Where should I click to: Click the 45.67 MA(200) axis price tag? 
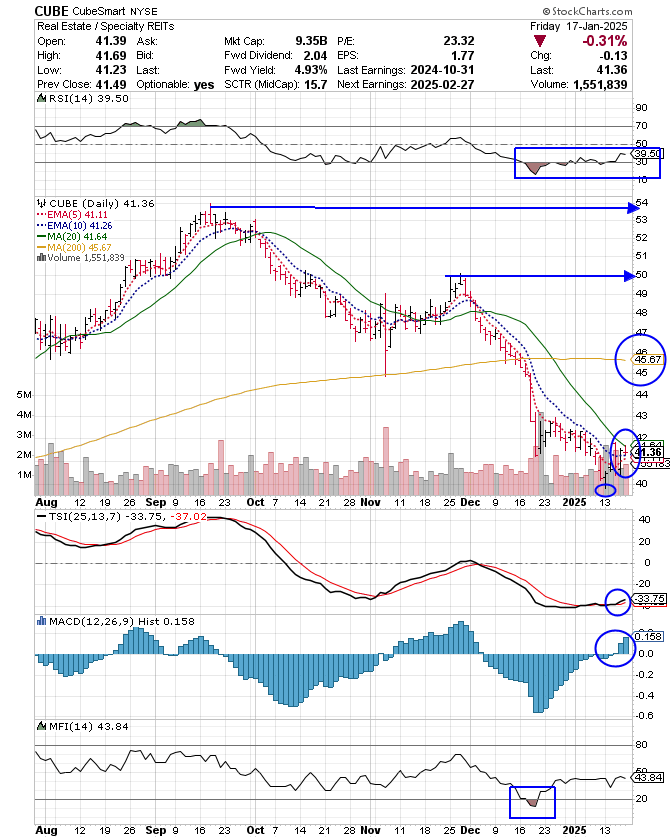(648, 360)
